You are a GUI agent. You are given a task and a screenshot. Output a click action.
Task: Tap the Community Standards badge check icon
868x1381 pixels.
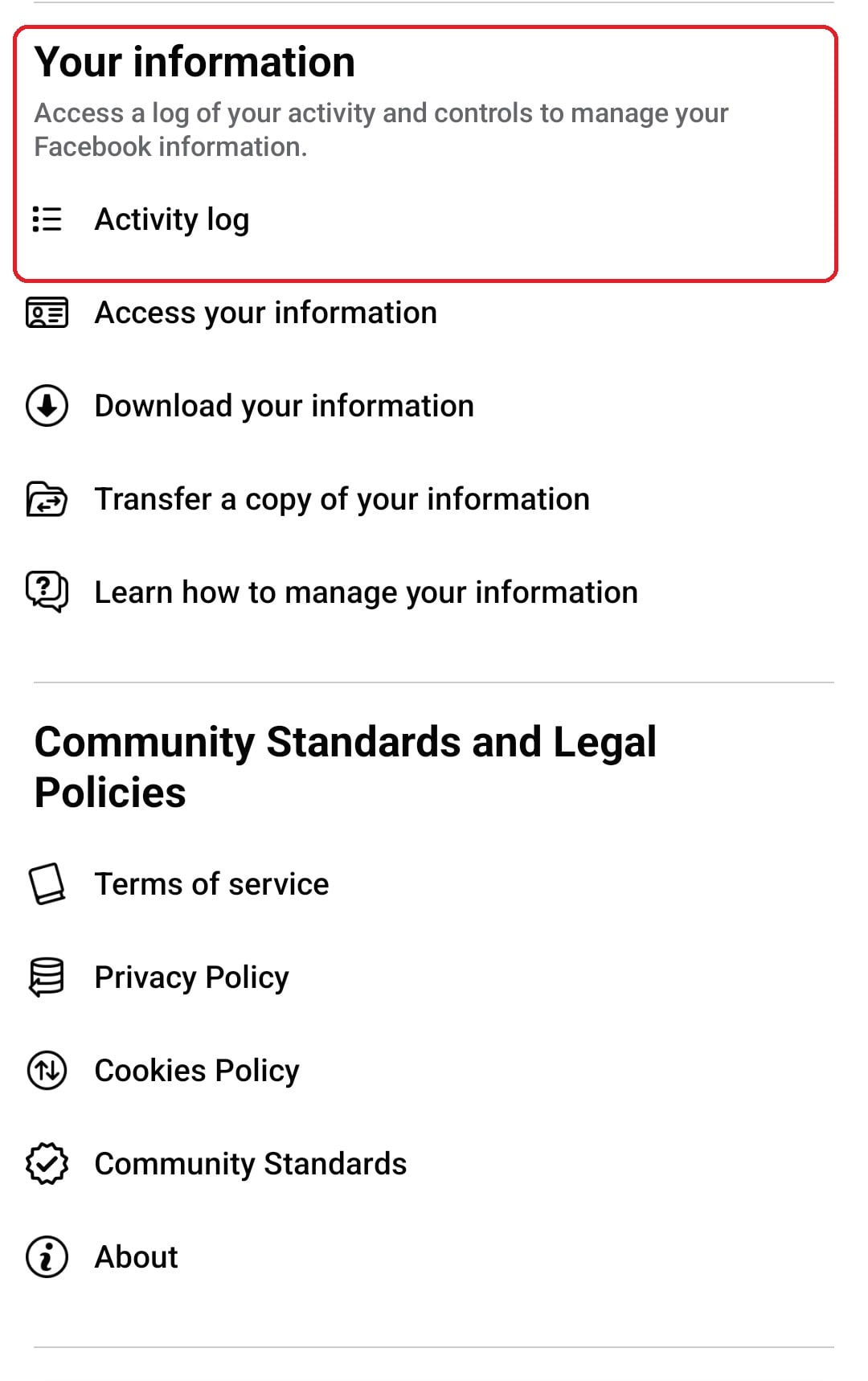47,1164
